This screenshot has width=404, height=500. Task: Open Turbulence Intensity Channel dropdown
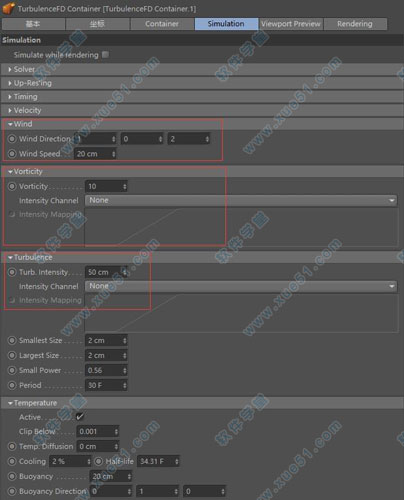coord(241,286)
